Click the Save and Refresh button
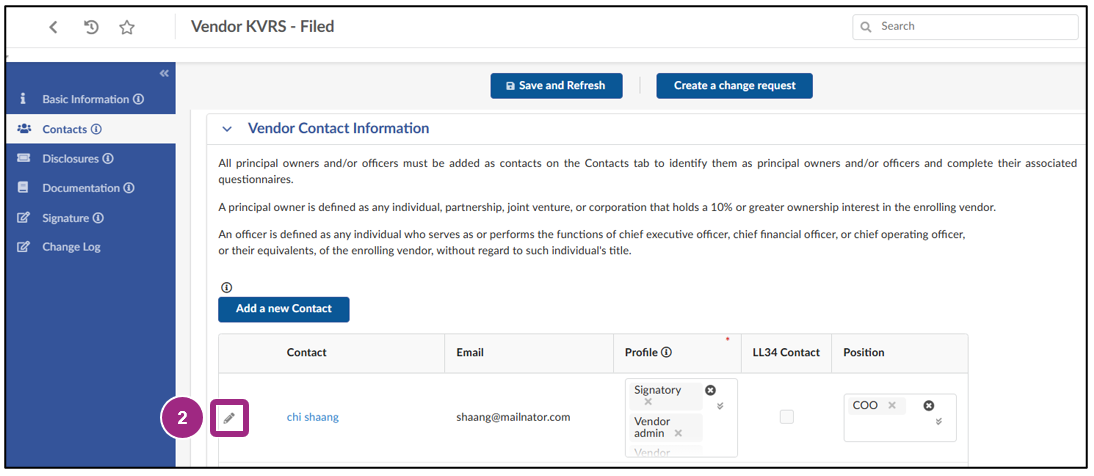Image resolution: width=1094 pixels, height=476 pixels. coord(556,86)
